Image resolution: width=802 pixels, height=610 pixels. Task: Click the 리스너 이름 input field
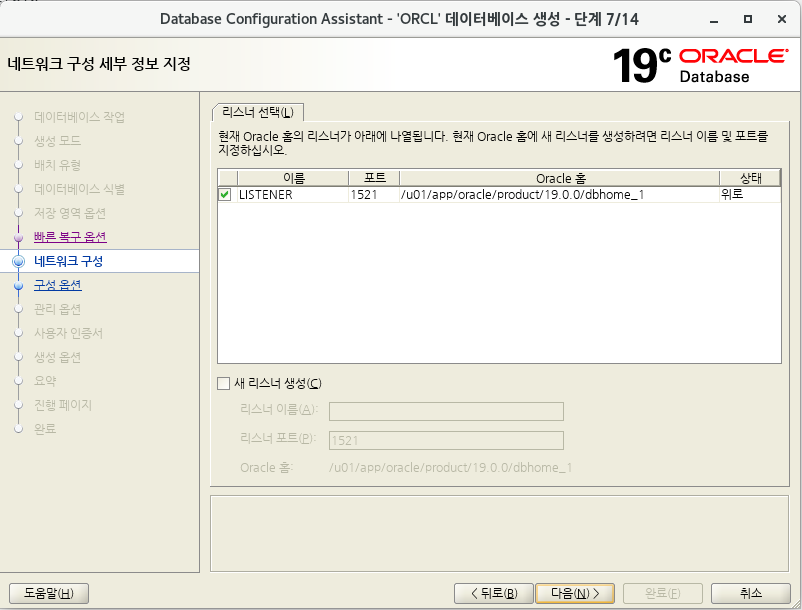(446, 411)
